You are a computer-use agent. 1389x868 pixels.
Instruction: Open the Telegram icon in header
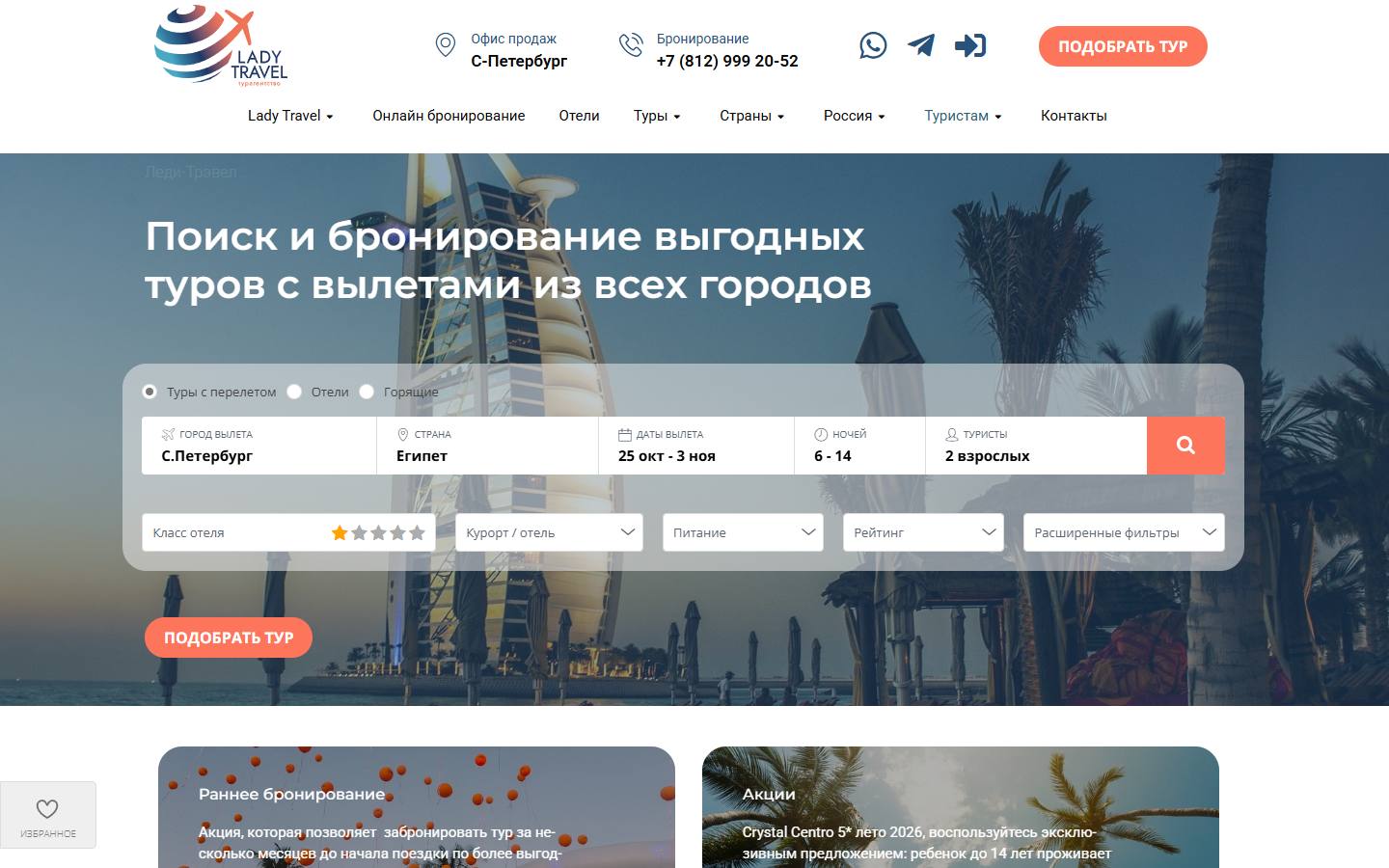click(x=921, y=45)
